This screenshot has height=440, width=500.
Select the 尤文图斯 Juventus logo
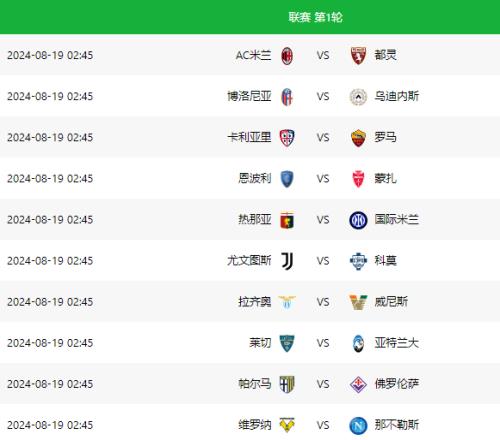click(287, 261)
